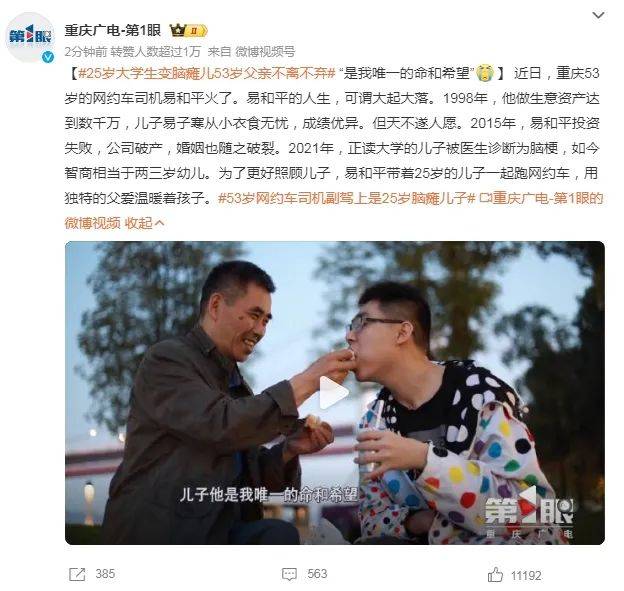Viewport: 624px width, 591px height.
Task: Click the like count 11192
Action: click(526, 576)
